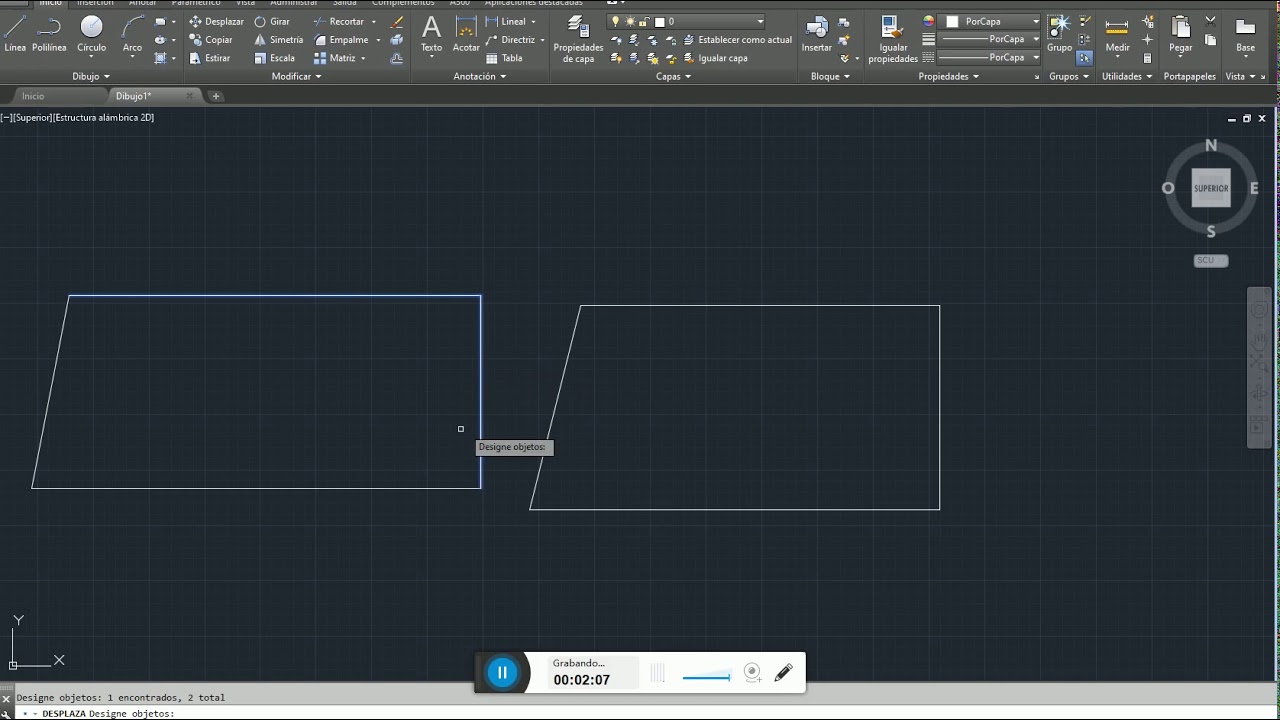The height and width of the screenshot is (720, 1280).
Task: Expand the Dibujo panel
Action: pyautogui.click(x=91, y=76)
